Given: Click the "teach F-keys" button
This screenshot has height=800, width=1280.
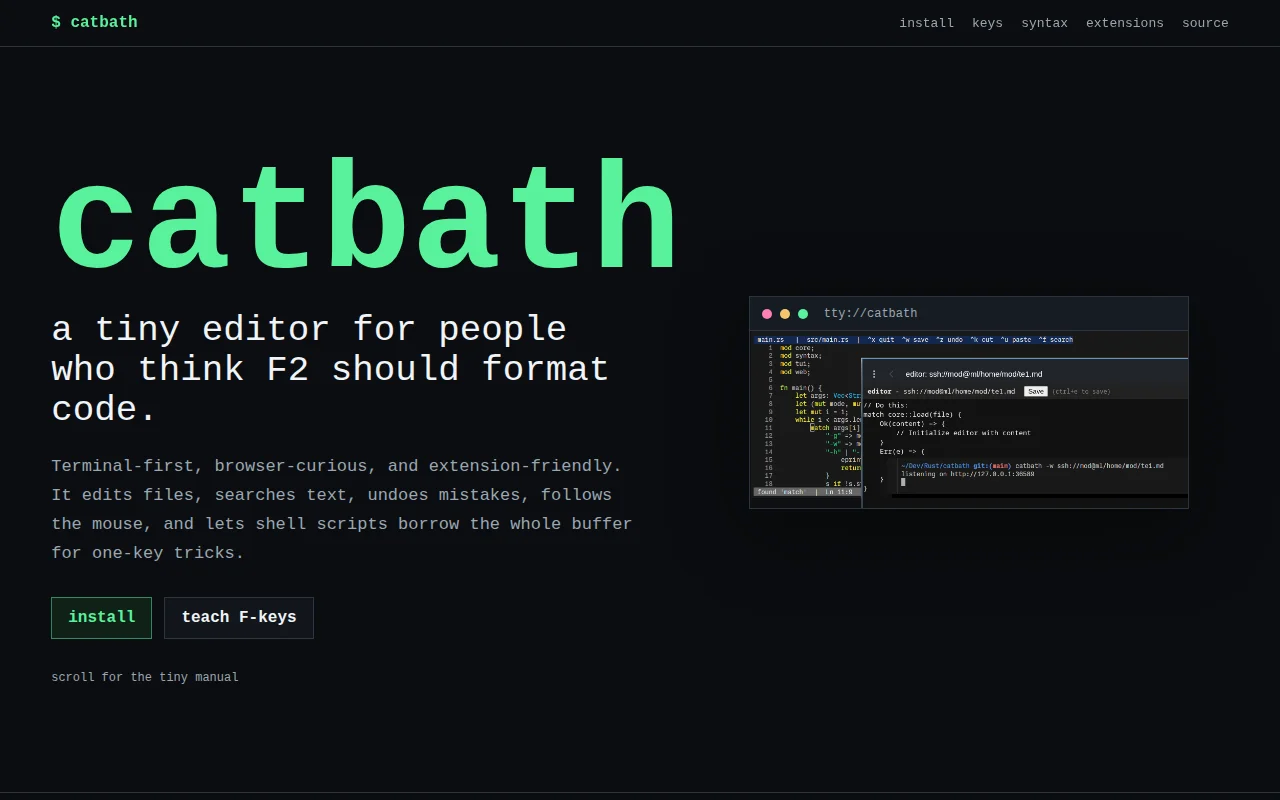Looking at the screenshot, I should (239, 618).
